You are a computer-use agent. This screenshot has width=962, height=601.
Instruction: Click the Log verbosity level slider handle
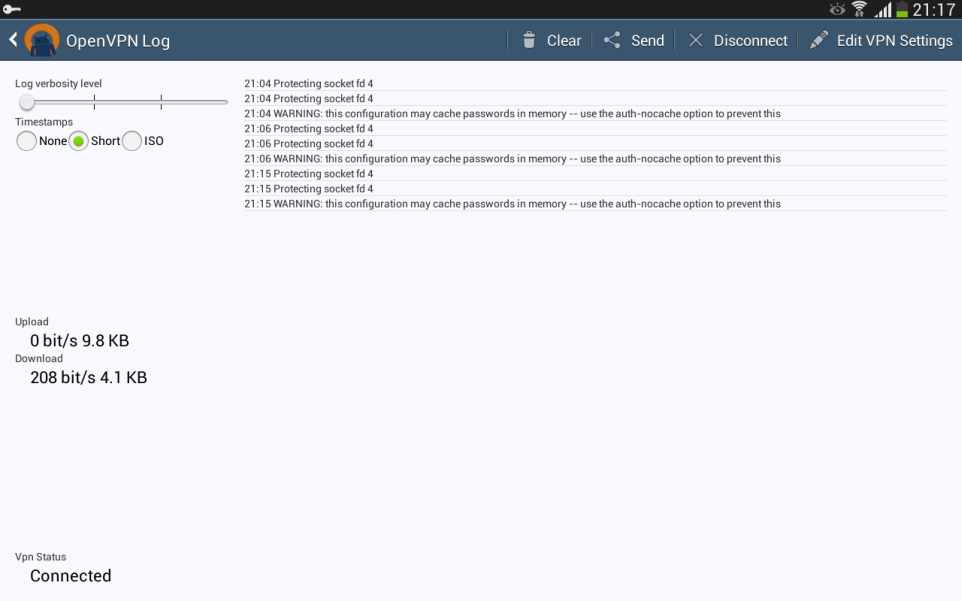26,102
